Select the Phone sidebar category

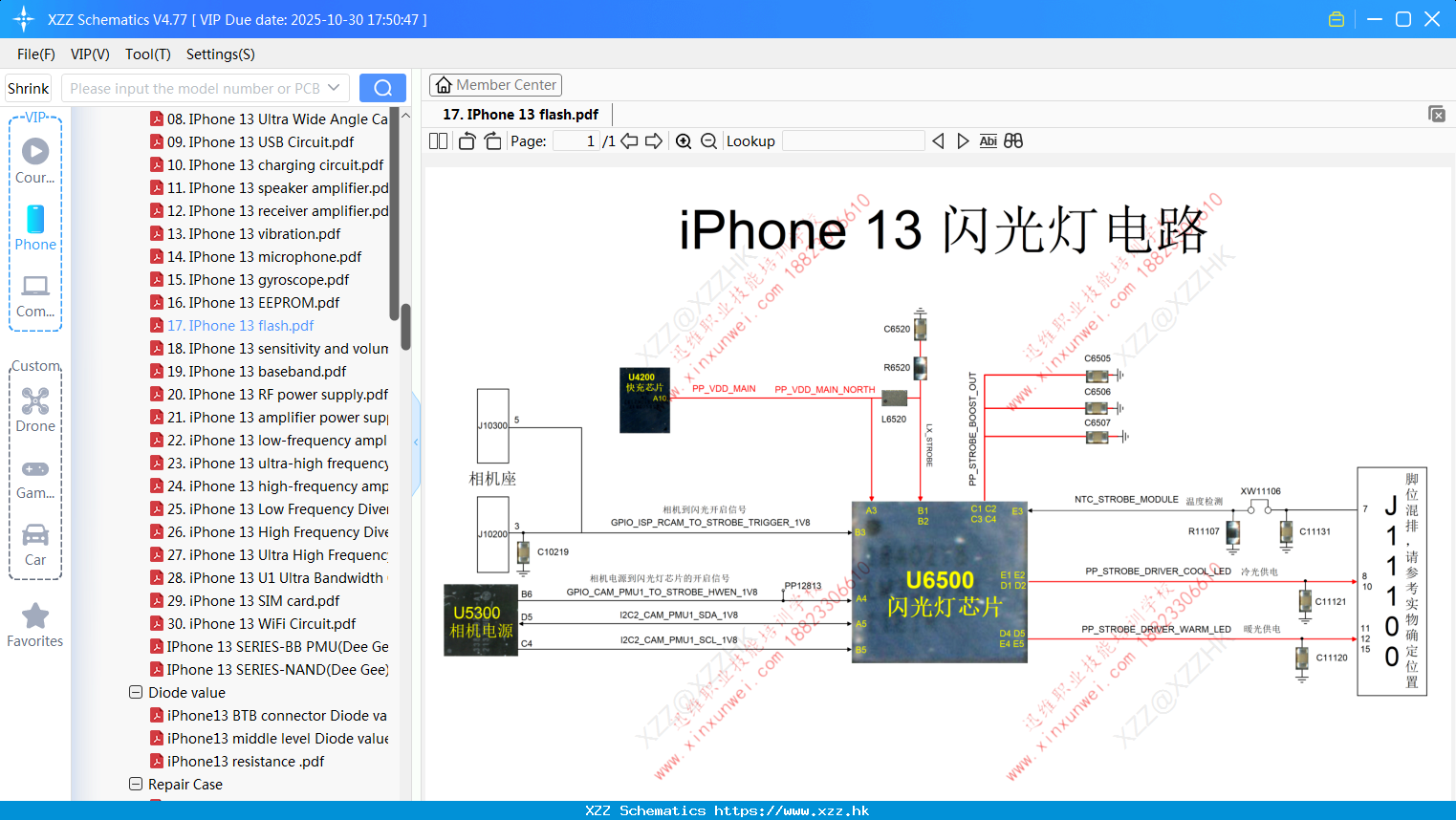pos(35,228)
